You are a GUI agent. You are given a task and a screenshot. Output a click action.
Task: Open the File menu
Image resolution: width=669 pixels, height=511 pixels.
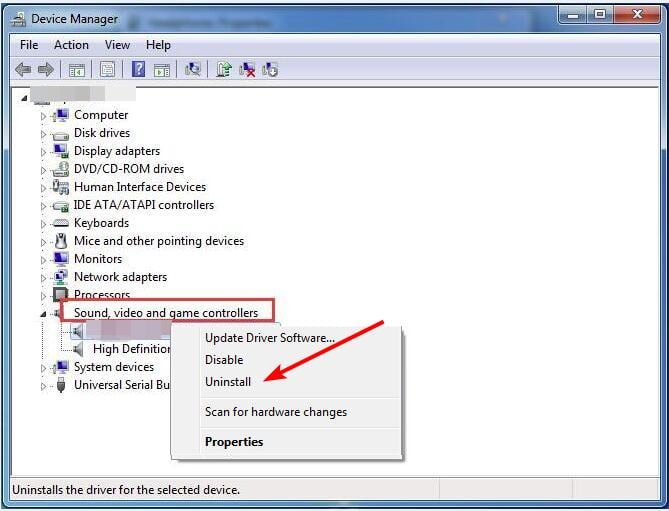point(29,45)
